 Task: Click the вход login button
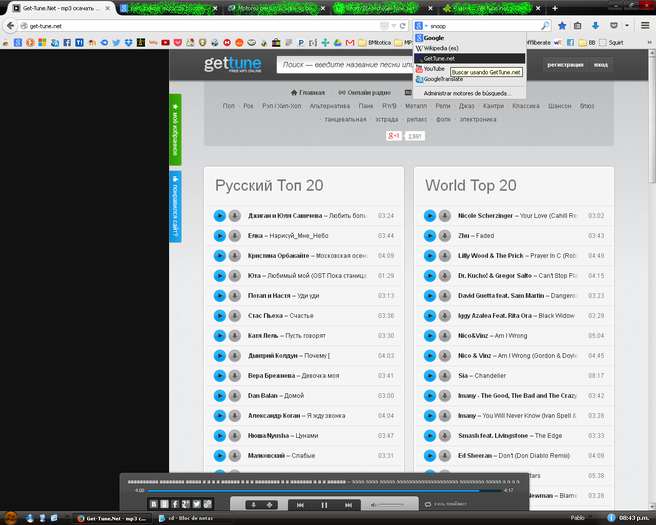pos(601,65)
